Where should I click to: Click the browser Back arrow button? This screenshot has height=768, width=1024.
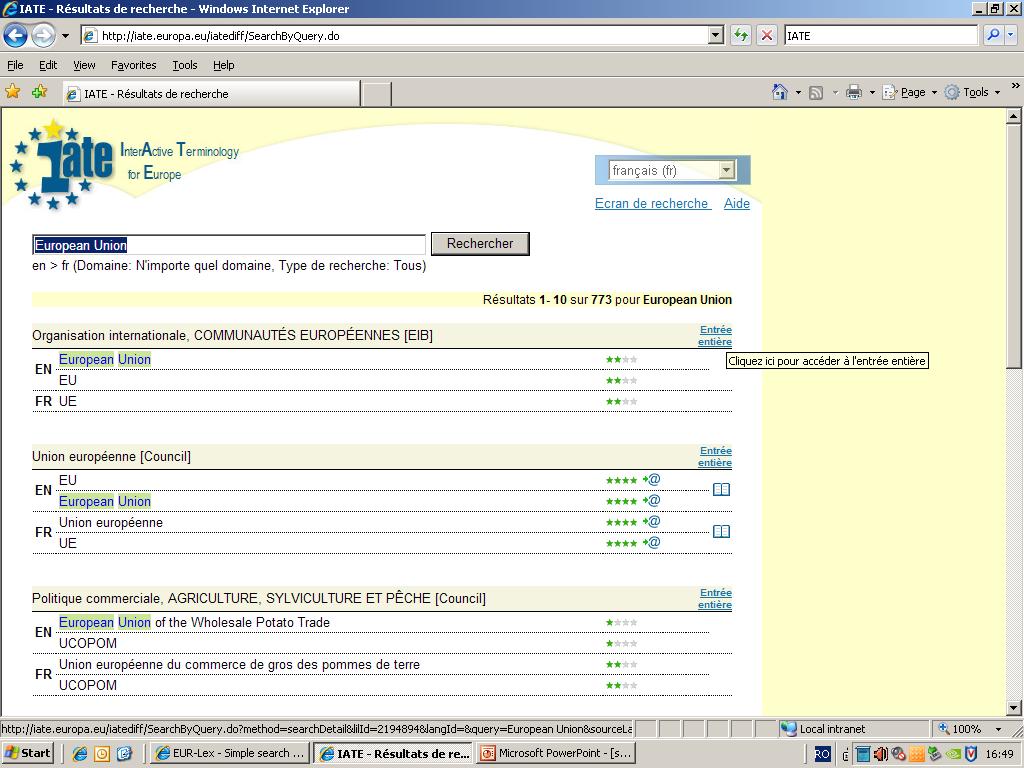(x=16, y=35)
